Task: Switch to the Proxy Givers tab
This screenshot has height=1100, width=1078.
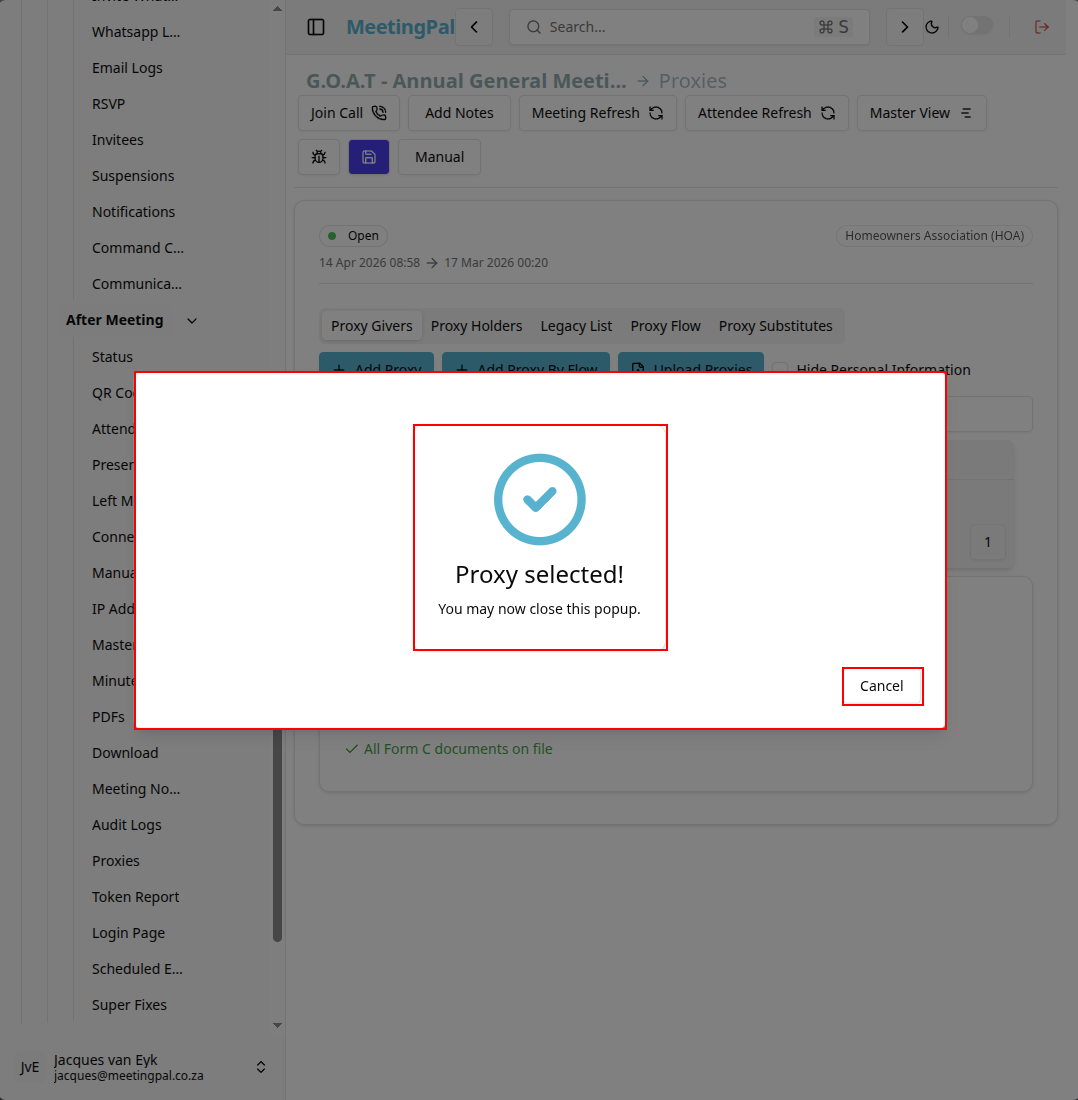Action: 372,326
